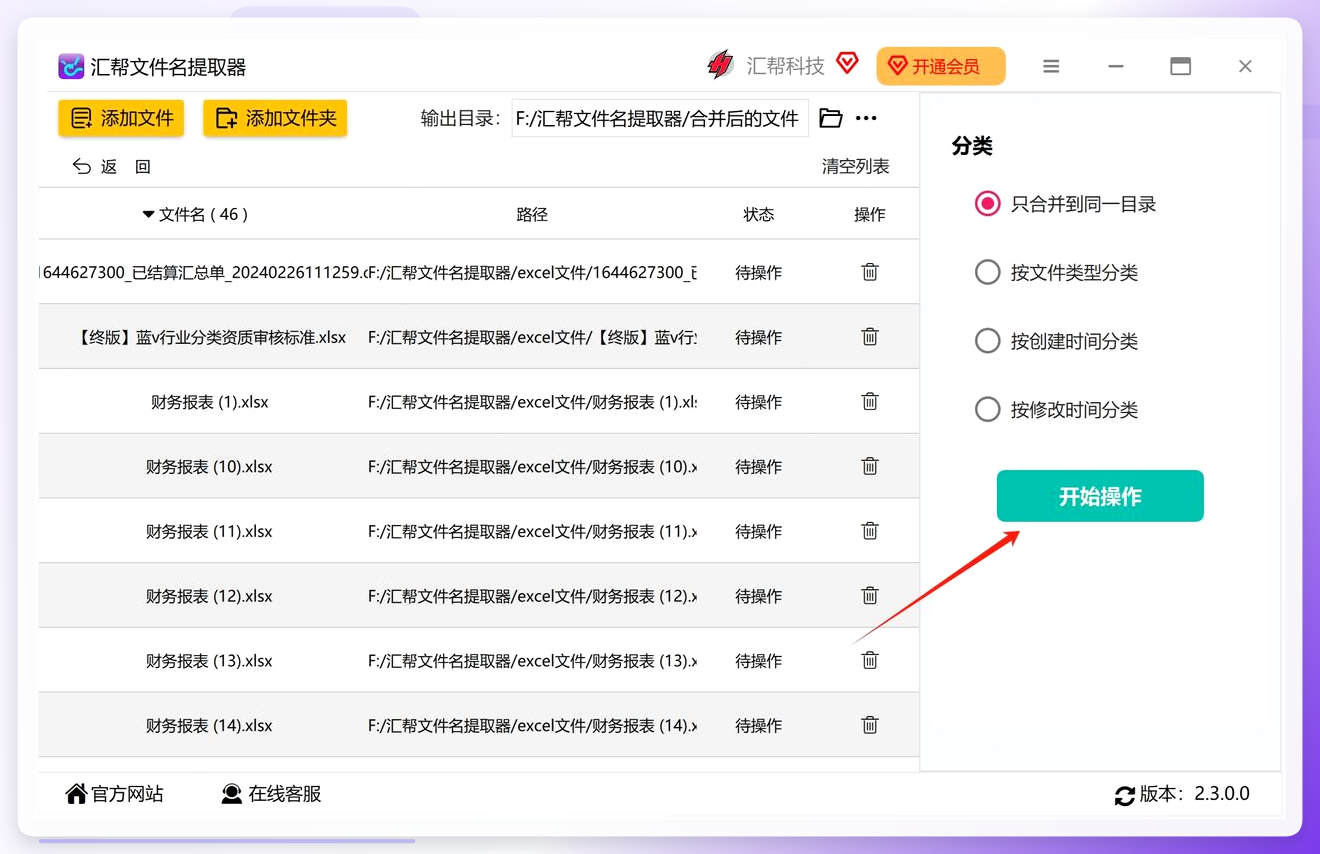Select file name 财务报表 (1).xlsx
The image size is (1320, 854).
coord(210,402)
